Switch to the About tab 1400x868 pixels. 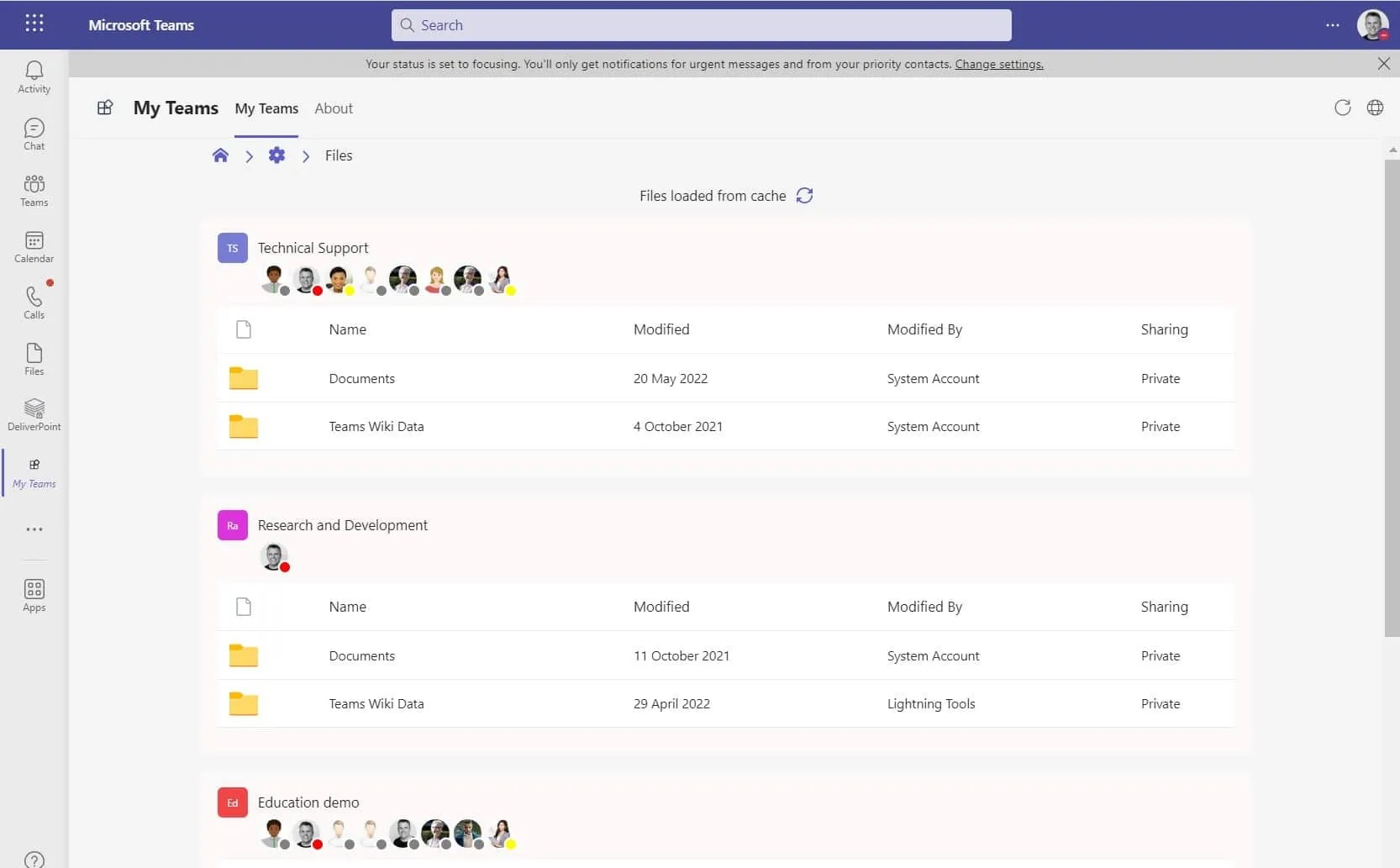334,108
